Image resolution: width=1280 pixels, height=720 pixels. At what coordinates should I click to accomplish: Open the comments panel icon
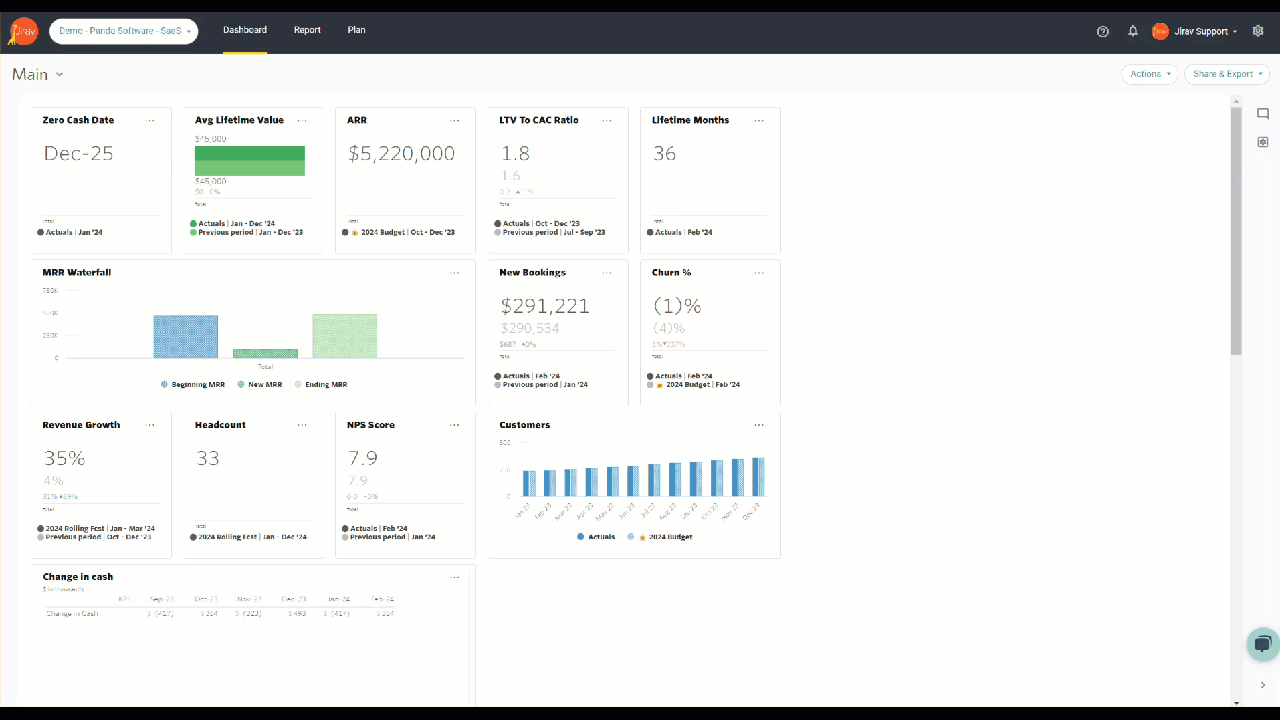click(x=1263, y=114)
